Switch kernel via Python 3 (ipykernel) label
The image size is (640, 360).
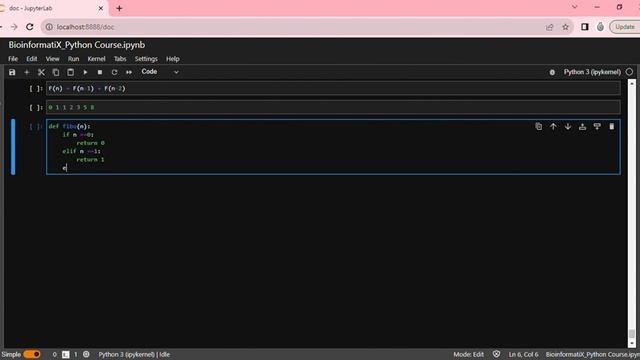pyautogui.click(x=592, y=72)
